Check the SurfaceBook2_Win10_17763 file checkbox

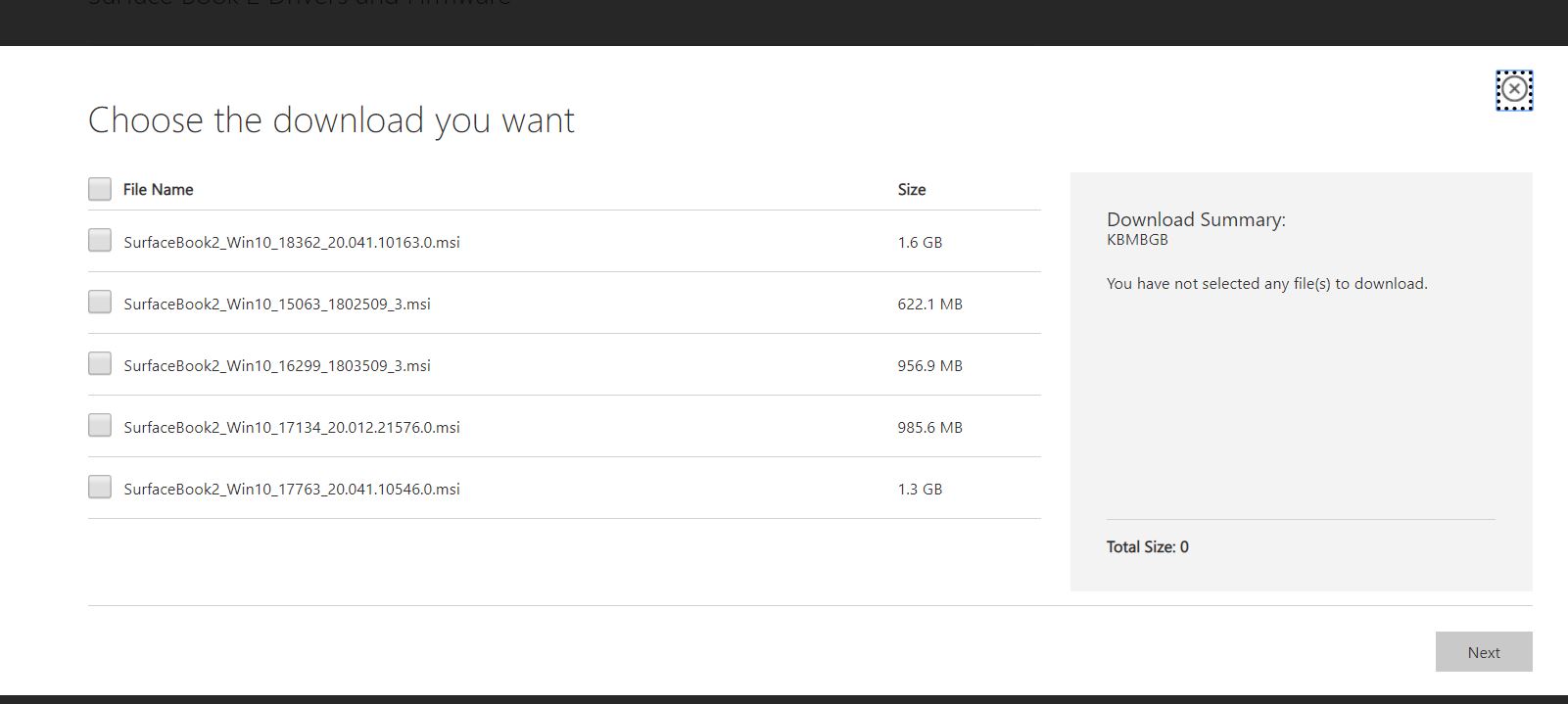[x=100, y=488]
